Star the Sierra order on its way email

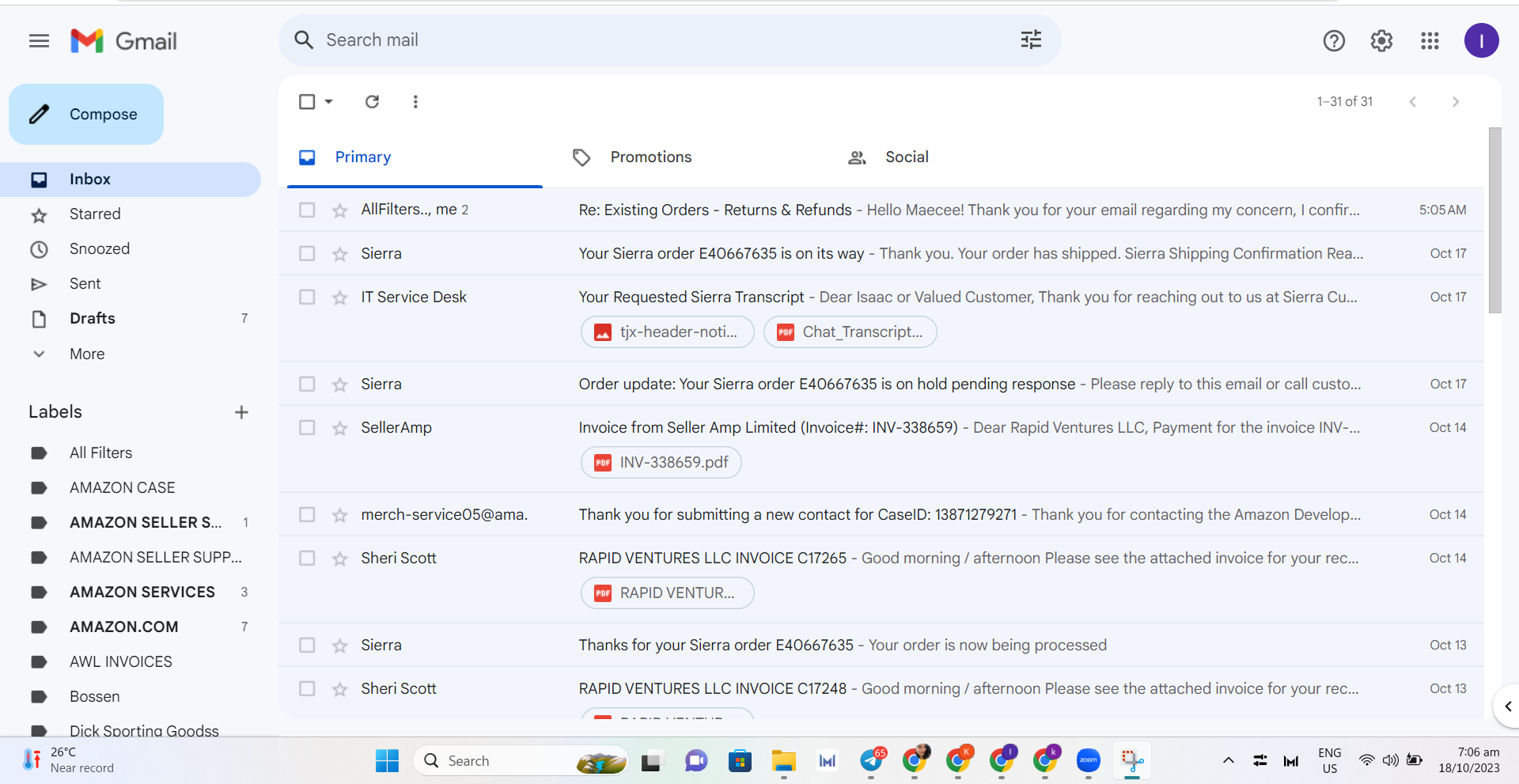340,254
